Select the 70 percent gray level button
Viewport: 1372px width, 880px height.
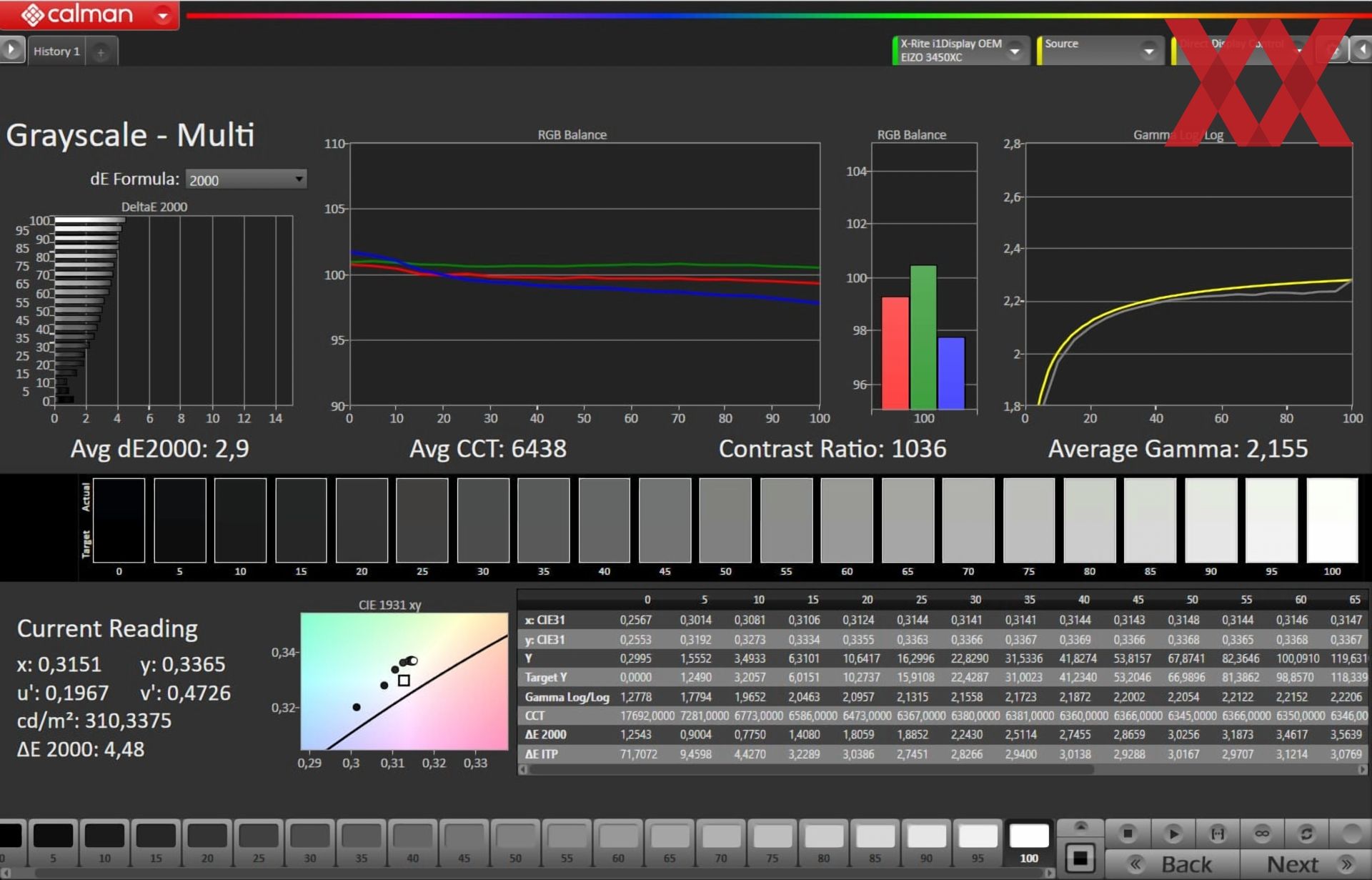[x=721, y=844]
